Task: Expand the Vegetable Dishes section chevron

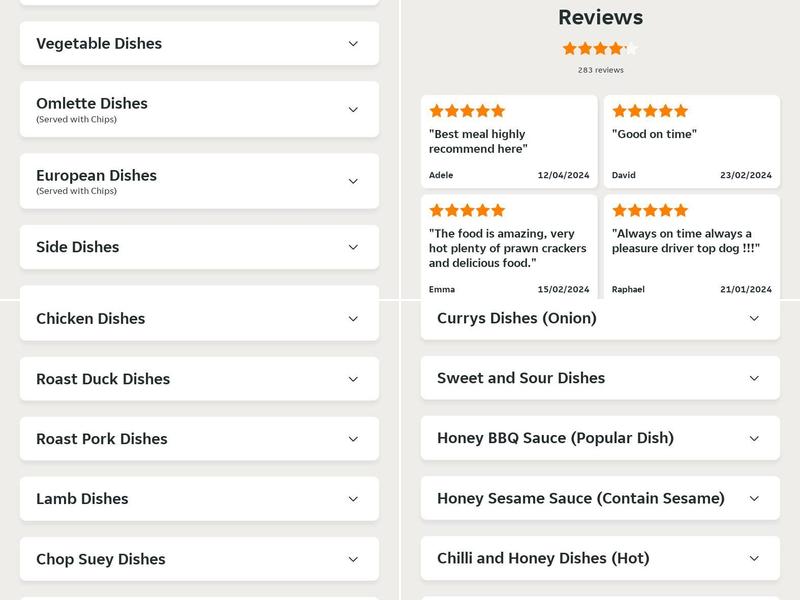Action: click(x=353, y=44)
